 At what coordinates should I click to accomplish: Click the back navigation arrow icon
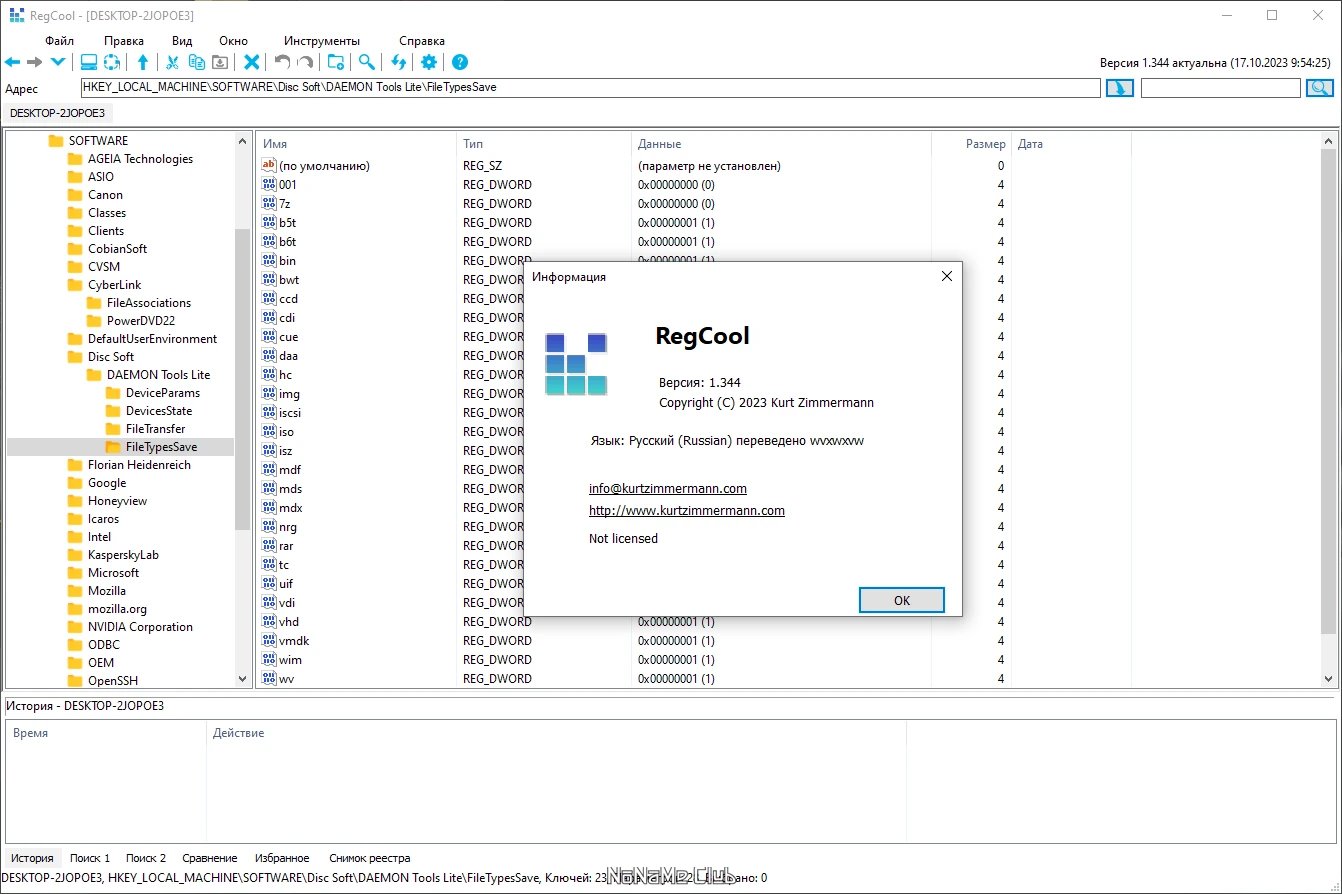[x=12, y=62]
